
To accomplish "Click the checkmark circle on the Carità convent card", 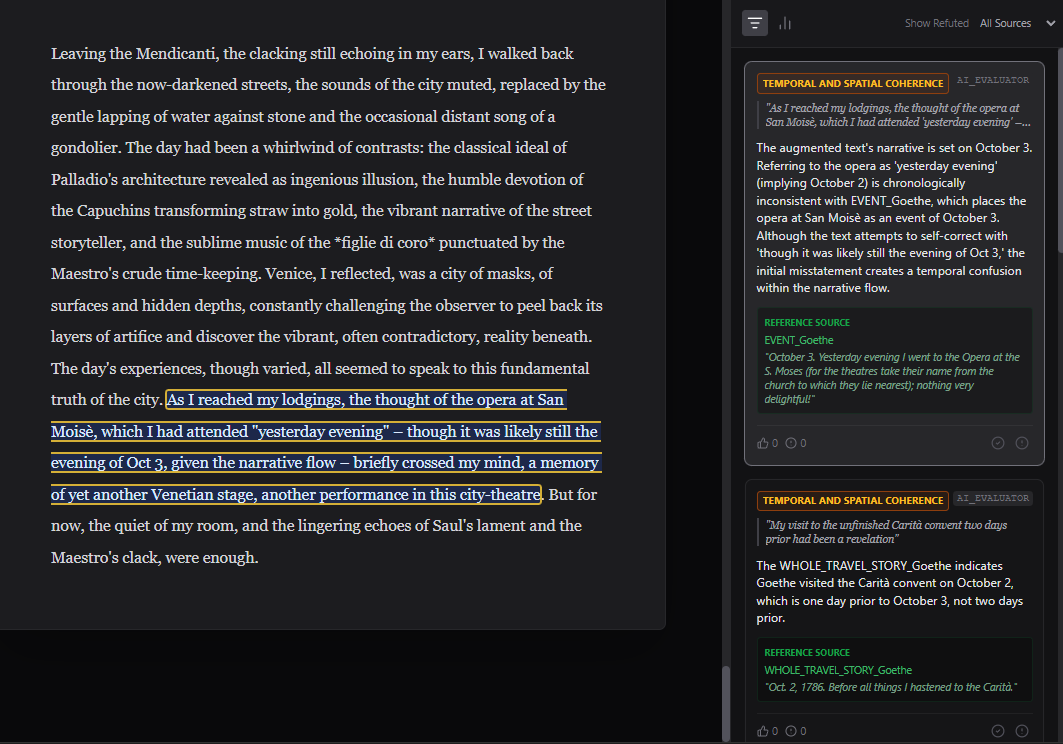I will [997, 731].
